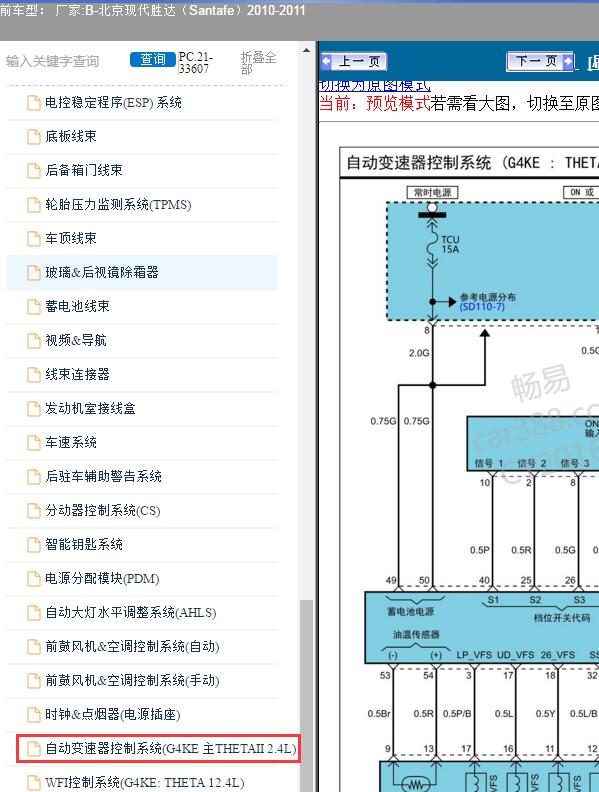Click the document icon beside 发动机室接线盒
This screenshot has height=792, width=599.
[x=33, y=409]
